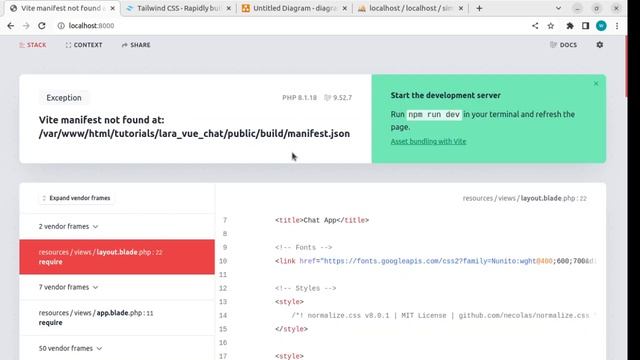Click the Vite manifest not found error message
This screenshot has height=360, width=640.
coord(194,127)
